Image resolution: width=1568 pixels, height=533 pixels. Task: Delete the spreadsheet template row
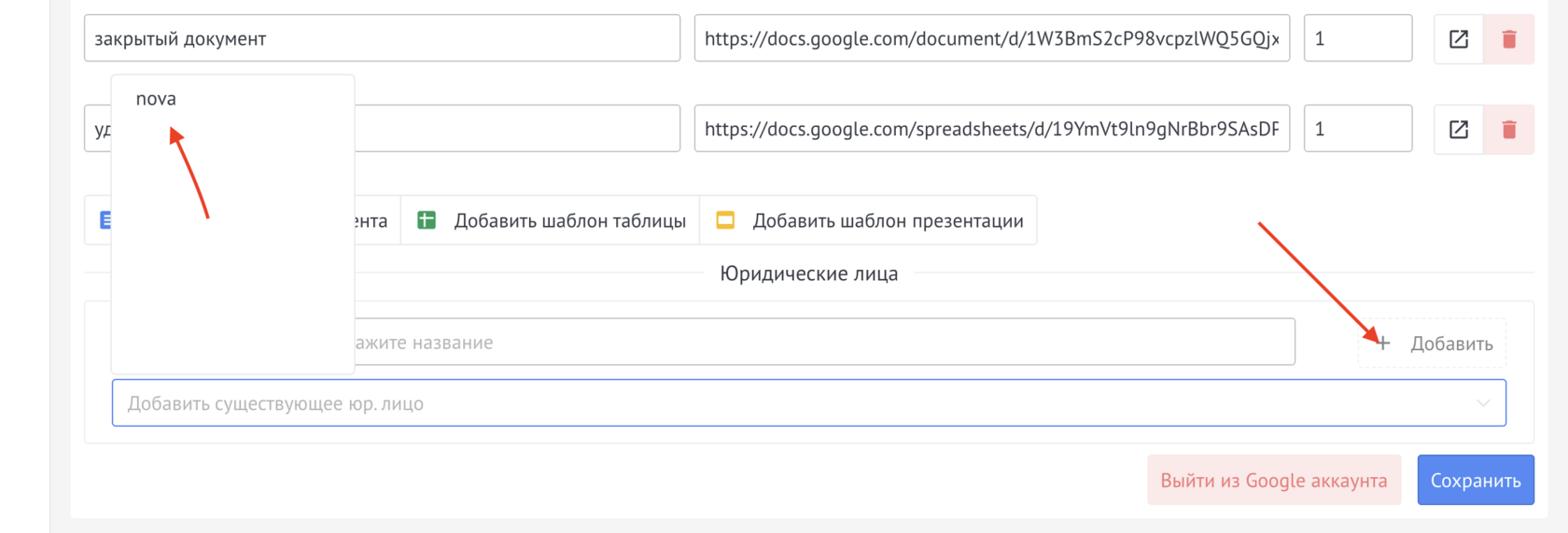coord(1508,130)
